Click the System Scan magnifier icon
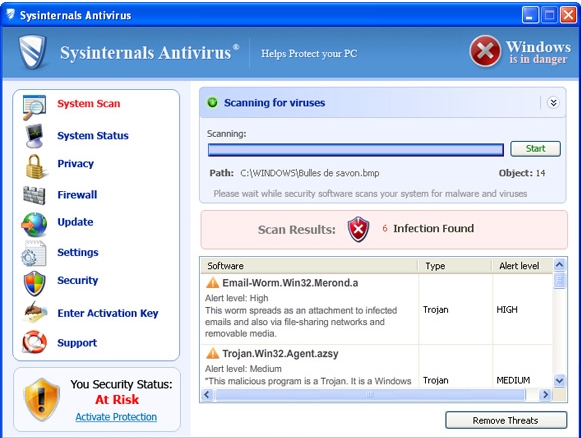This screenshot has height=438, width=581. click(34, 107)
